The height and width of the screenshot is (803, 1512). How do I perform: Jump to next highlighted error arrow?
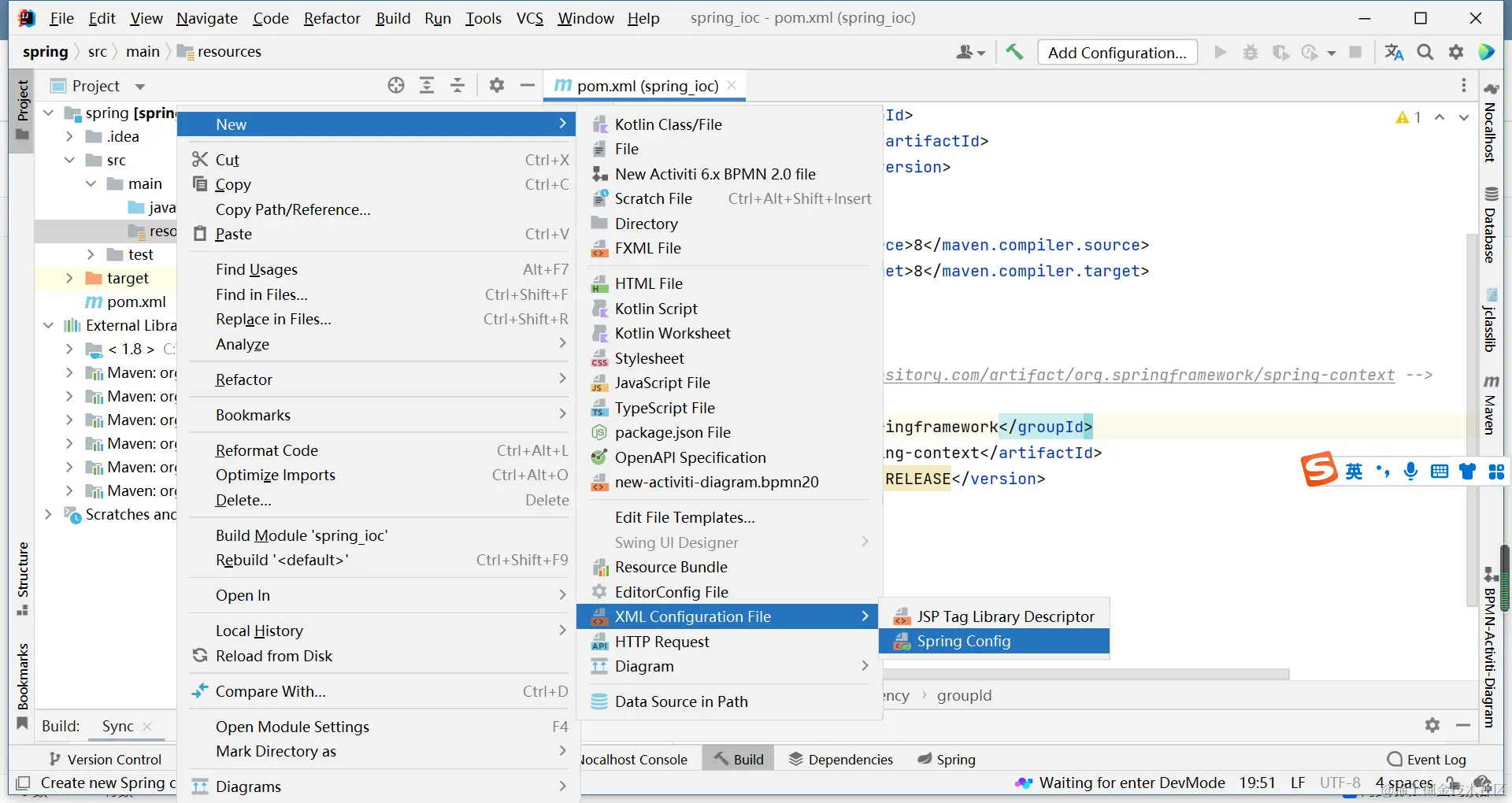tap(1464, 117)
